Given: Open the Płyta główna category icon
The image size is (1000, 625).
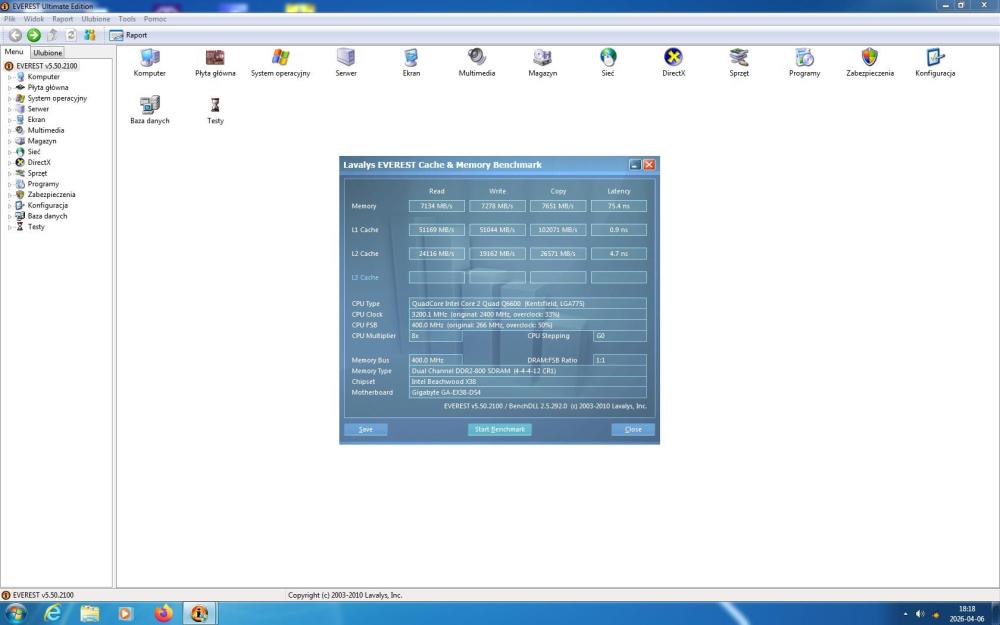Looking at the screenshot, I should pyautogui.click(x=215, y=58).
